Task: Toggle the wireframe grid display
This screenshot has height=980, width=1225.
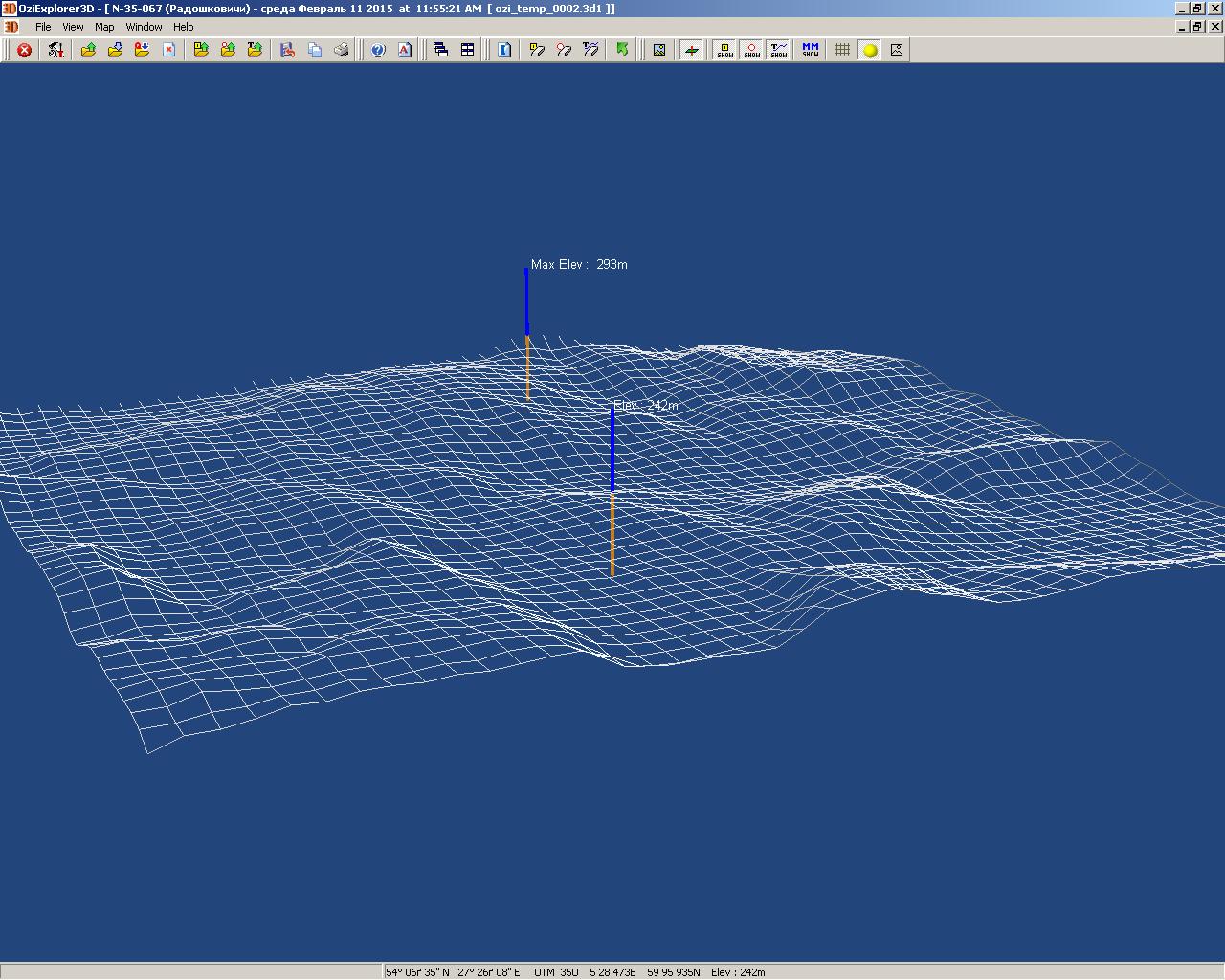Action: [x=843, y=50]
